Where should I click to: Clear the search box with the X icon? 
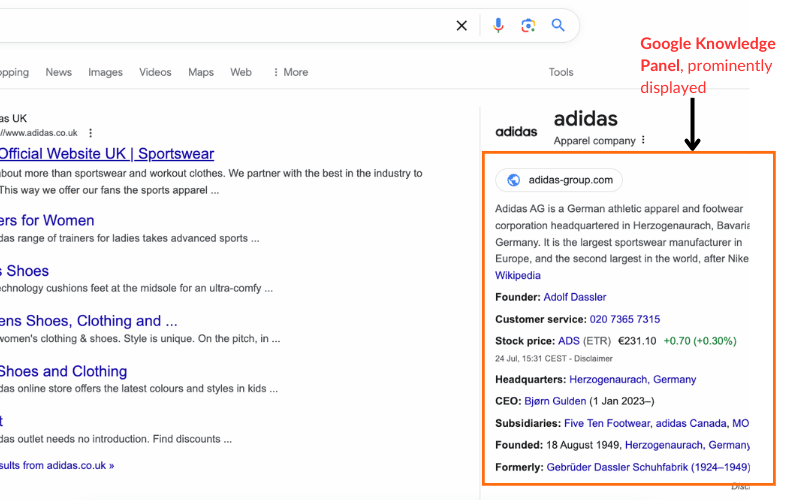[x=461, y=26]
